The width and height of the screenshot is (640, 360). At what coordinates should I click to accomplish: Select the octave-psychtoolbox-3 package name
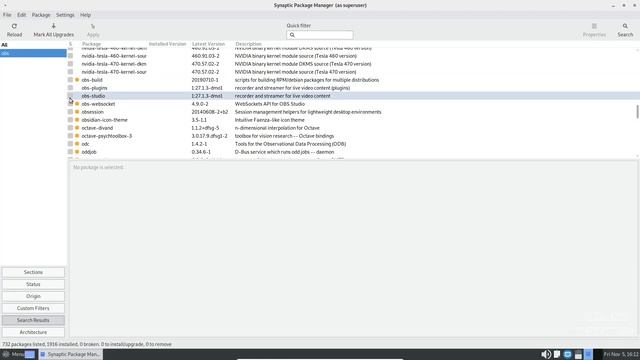107,136
